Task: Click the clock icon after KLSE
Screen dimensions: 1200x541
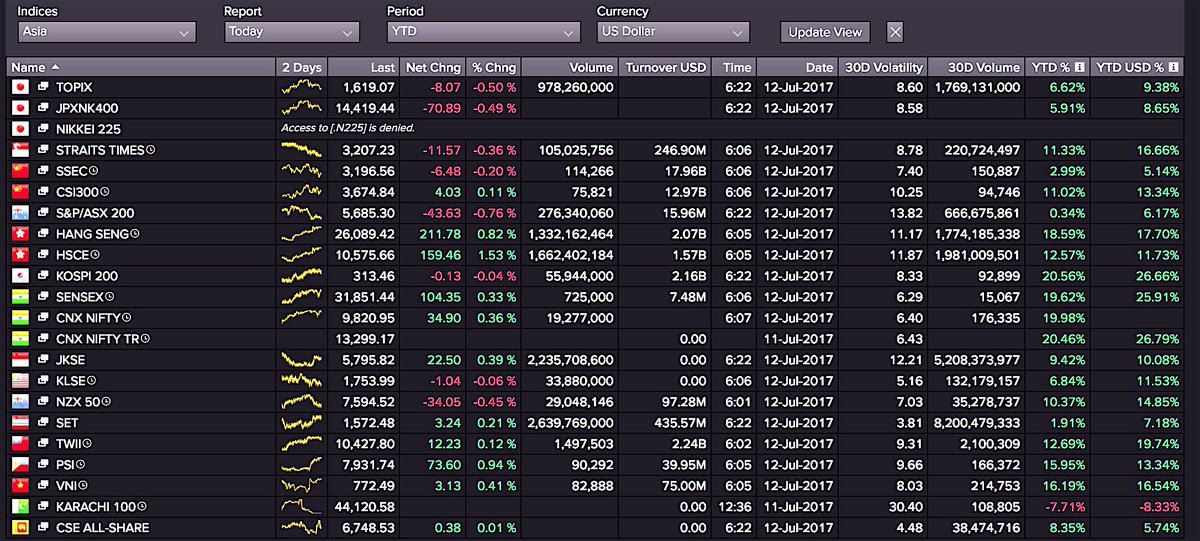Action: coord(93,380)
